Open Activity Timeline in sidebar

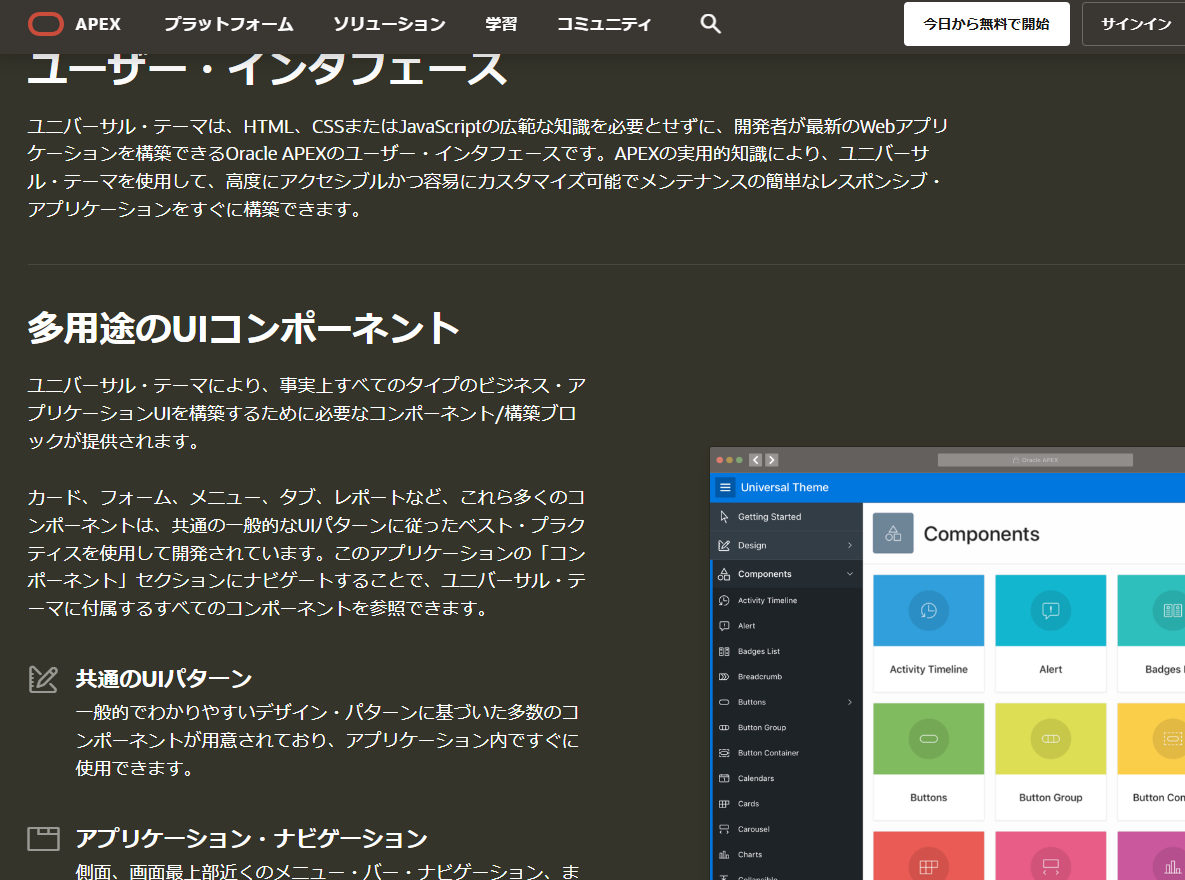pos(786,600)
